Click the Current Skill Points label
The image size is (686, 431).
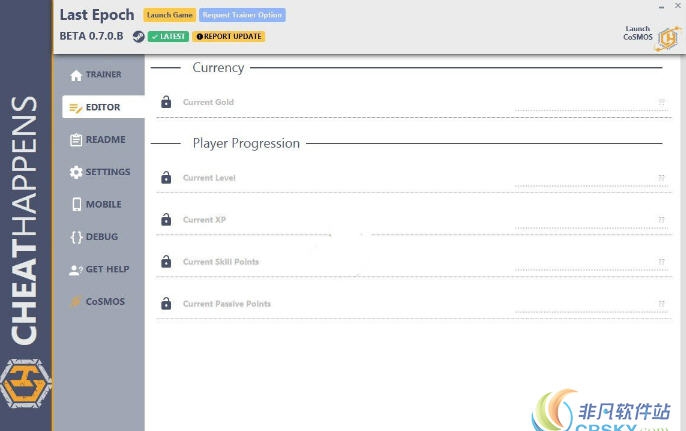pos(221,262)
